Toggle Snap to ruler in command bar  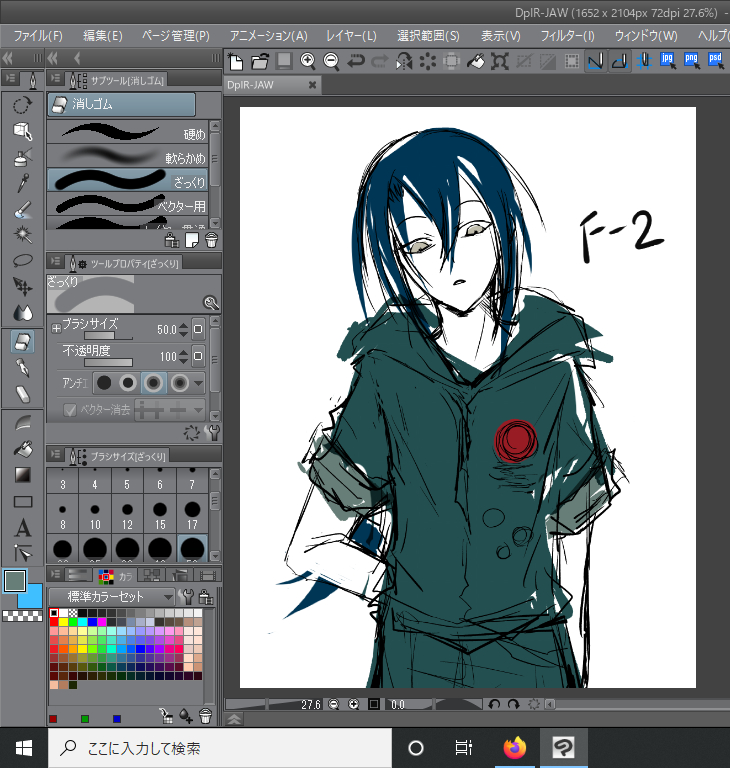pyautogui.click(x=595, y=61)
